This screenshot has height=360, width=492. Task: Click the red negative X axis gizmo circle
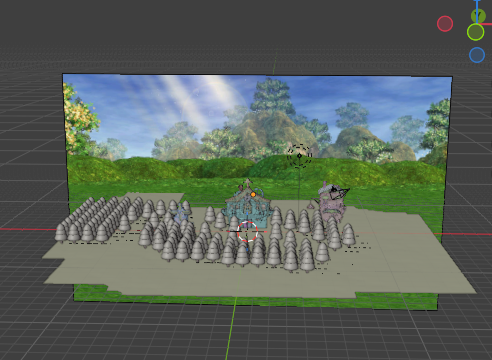[x=445, y=24]
